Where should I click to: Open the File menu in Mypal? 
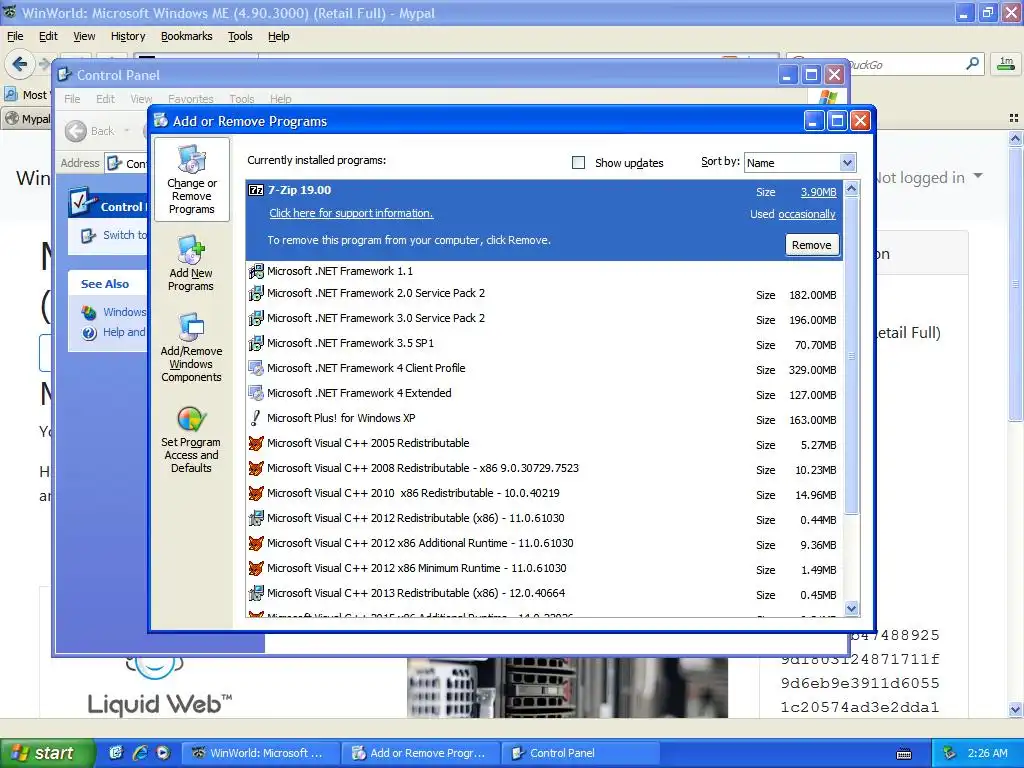15,36
